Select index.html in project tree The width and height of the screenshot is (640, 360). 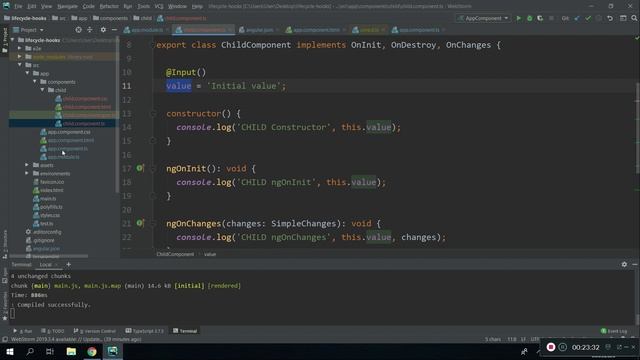pos(51,190)
